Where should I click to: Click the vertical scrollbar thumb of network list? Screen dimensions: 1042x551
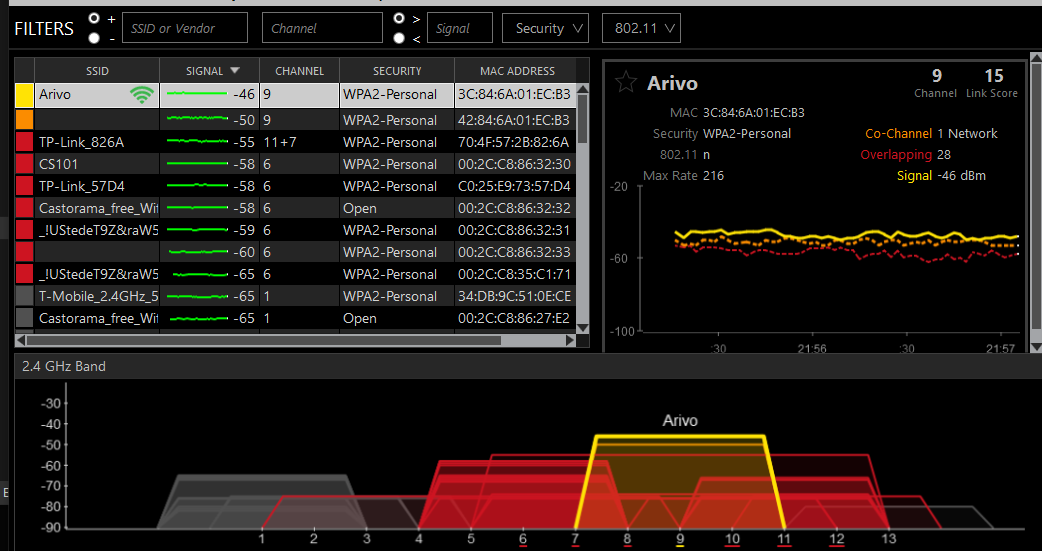tap(583, 118)
